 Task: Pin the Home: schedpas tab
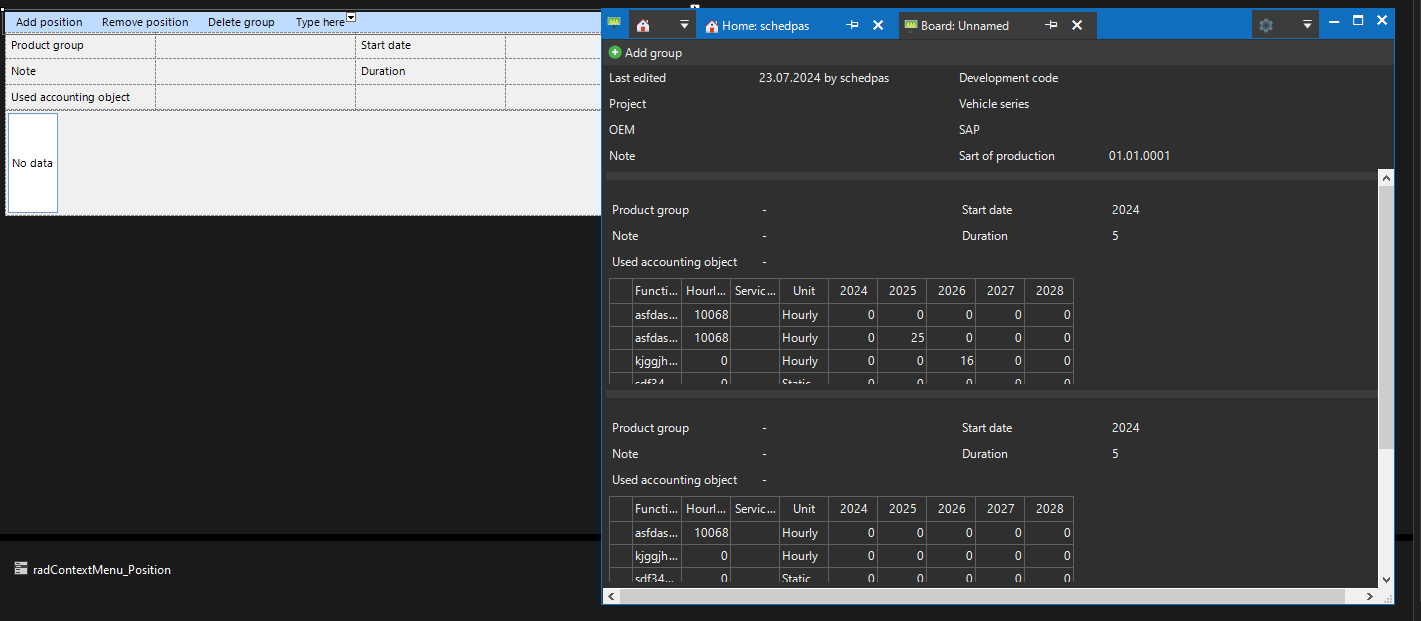[852, 25]
